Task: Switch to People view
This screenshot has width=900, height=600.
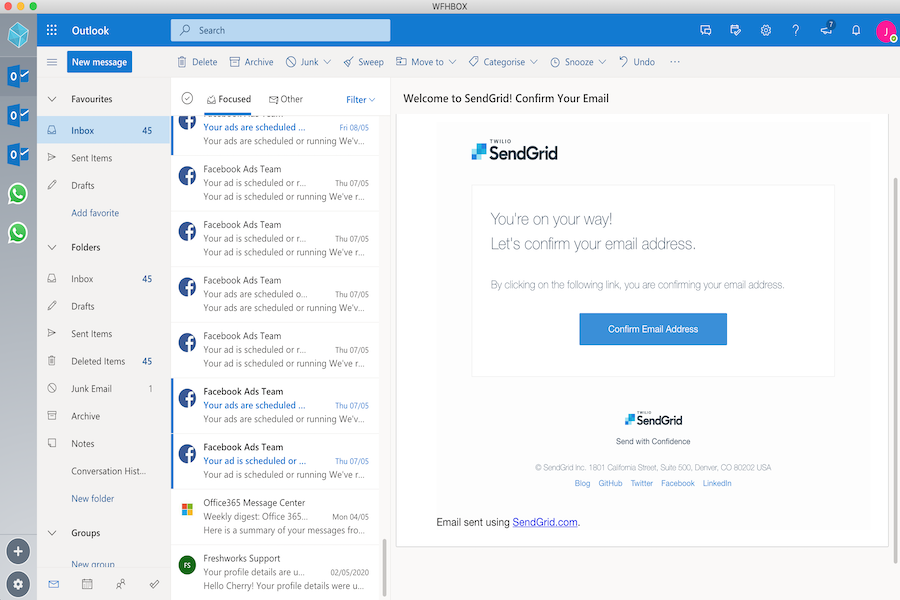Action: pos(120,584)
